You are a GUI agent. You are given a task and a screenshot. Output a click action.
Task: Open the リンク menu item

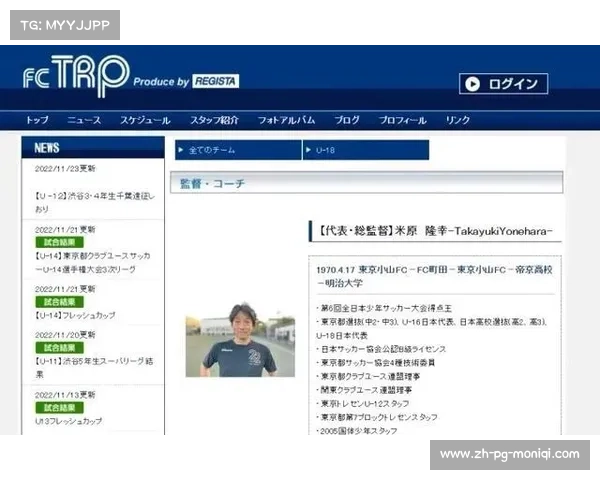pyautogui.click(x=458, y=120)
